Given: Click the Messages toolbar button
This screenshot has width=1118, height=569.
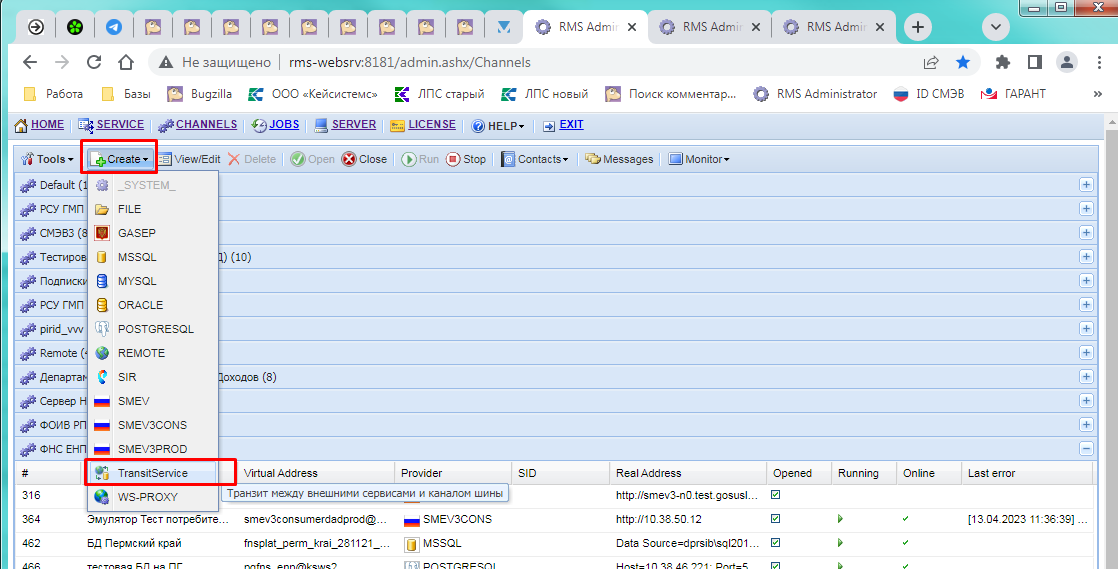Looking at the screenshot, I should pyautogui.click(x=619, y=159).
